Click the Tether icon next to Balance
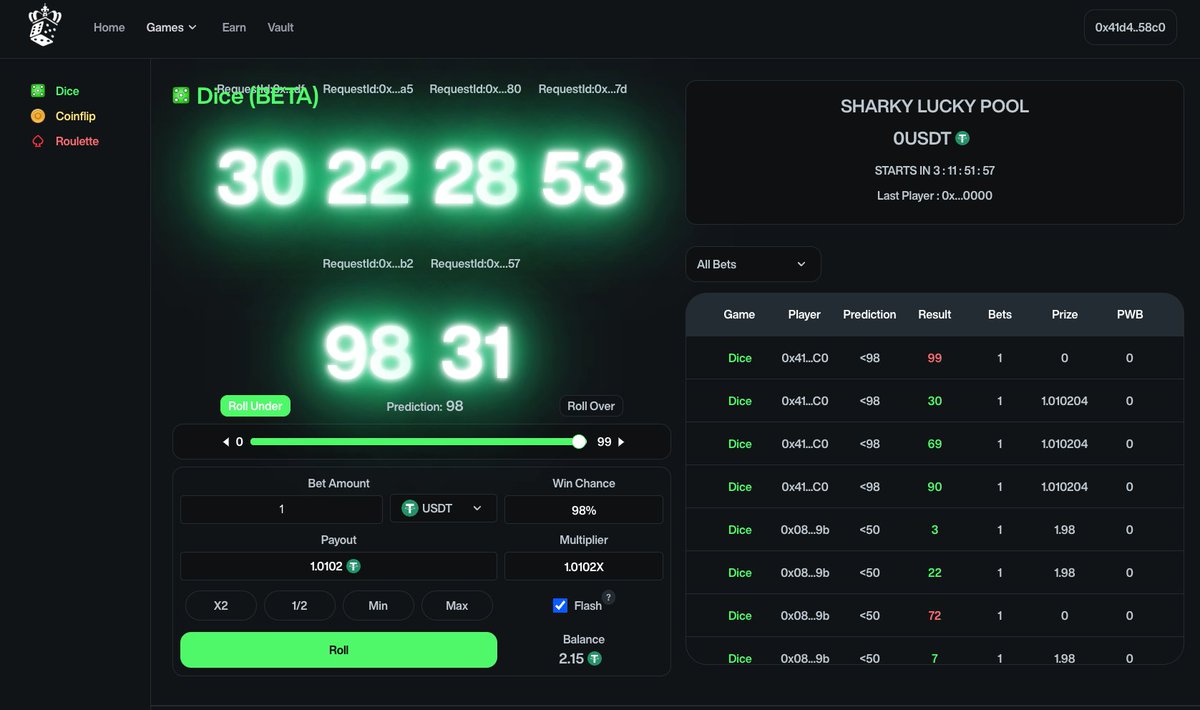Image resolution: width=1200 pixels, height=710 pixels. 595,659
